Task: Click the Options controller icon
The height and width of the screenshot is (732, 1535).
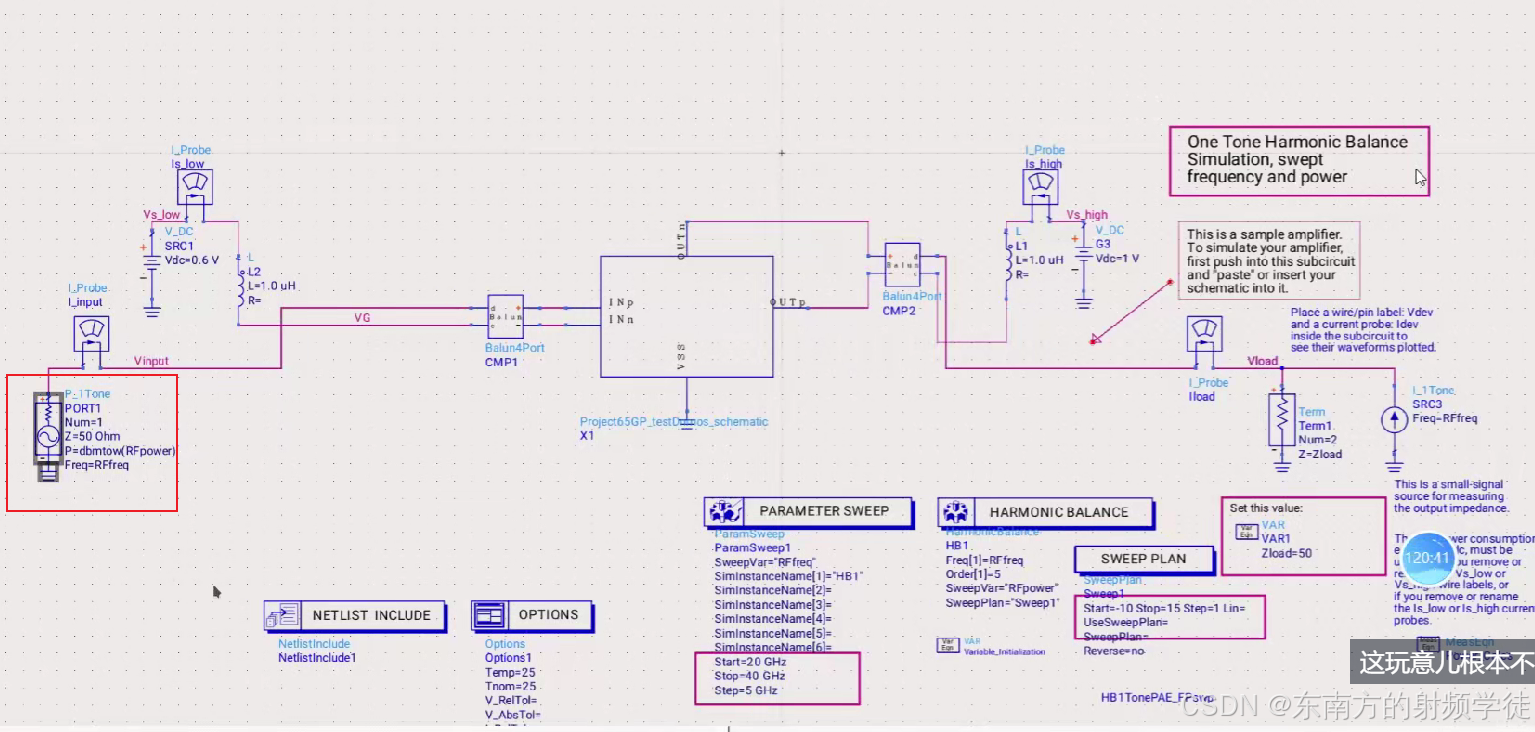Action: tap(489, 615)
